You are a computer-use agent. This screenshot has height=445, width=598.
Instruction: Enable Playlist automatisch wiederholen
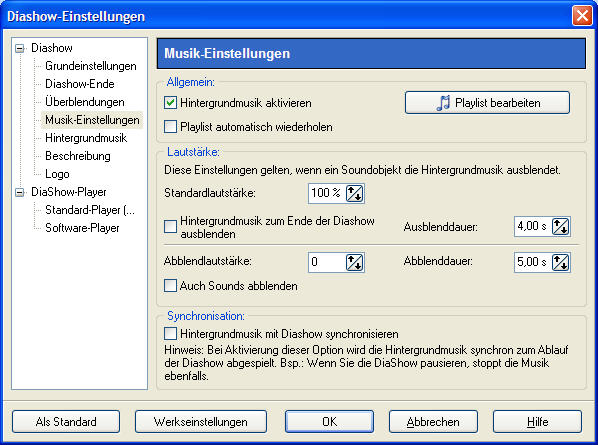[170, 127]
